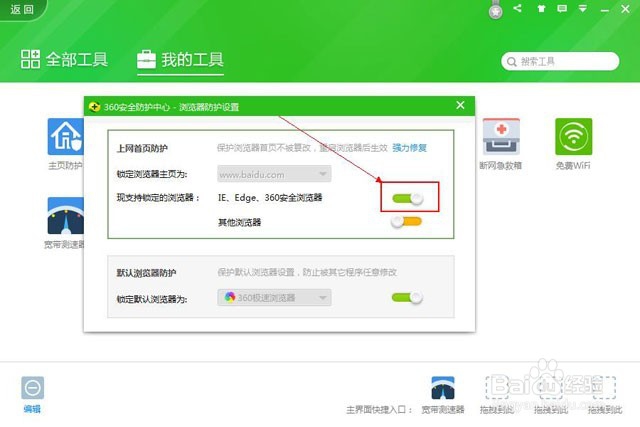
Task: Toggle IE, Edge, 360安全浏览器 homepage lock
Action: pos(407,198)
